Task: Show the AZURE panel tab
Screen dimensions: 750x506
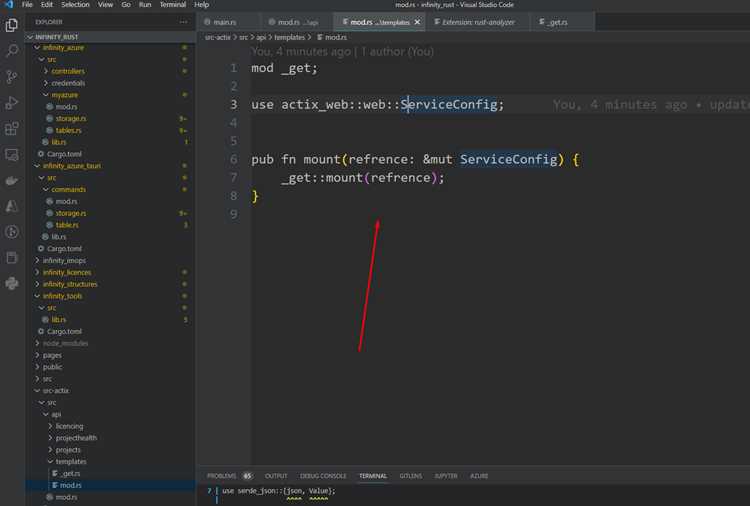Action: tap(479, 476)
